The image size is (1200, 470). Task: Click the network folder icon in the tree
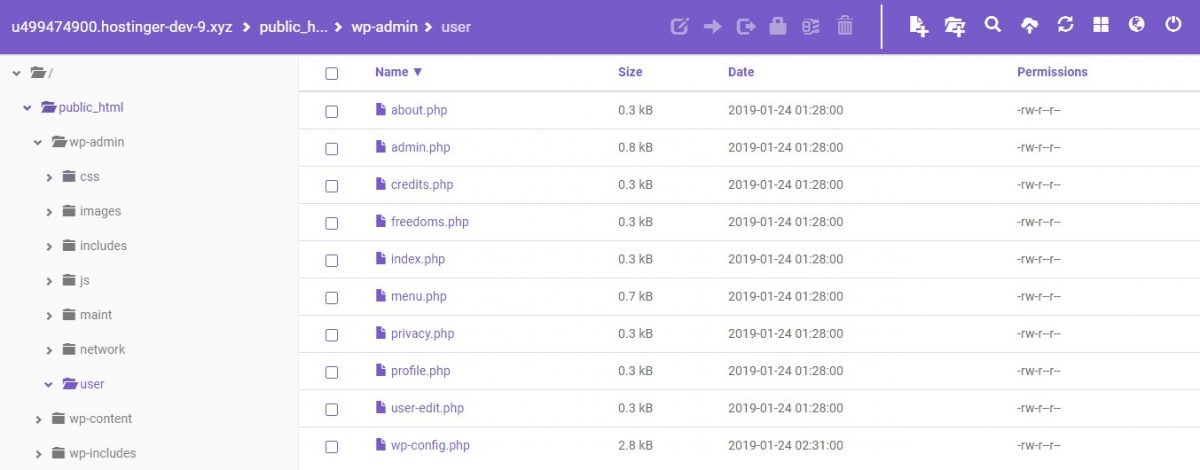click(69, 350)
